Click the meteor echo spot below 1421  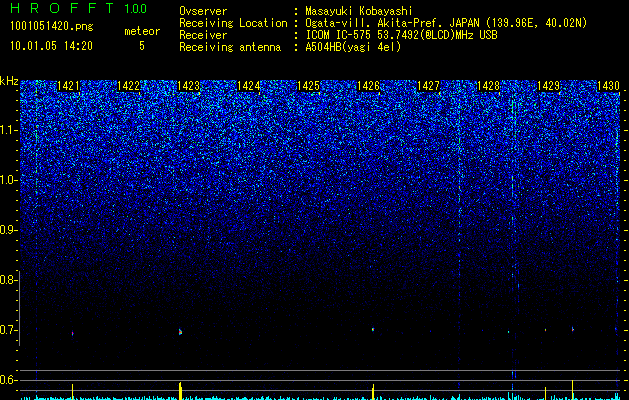click(73, 333)
